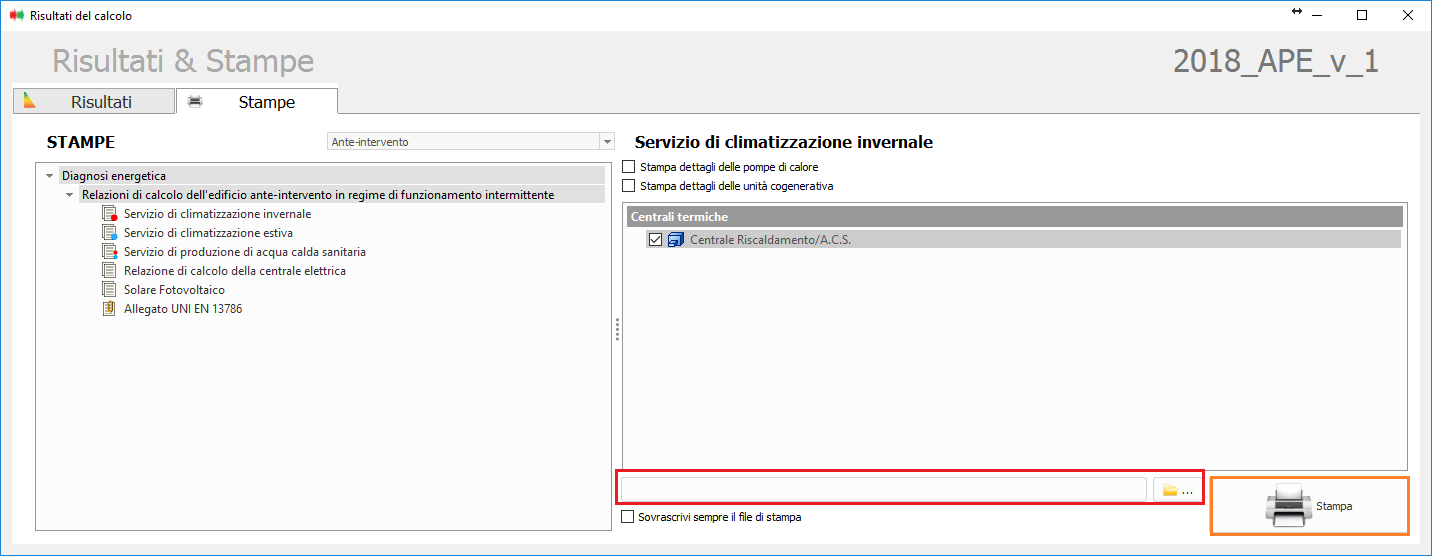Toggle Sovrascrivi sempre il file di stampa
Viewport: 1432px width, 556px height.
pyautogui.click(x=628, y=518)
